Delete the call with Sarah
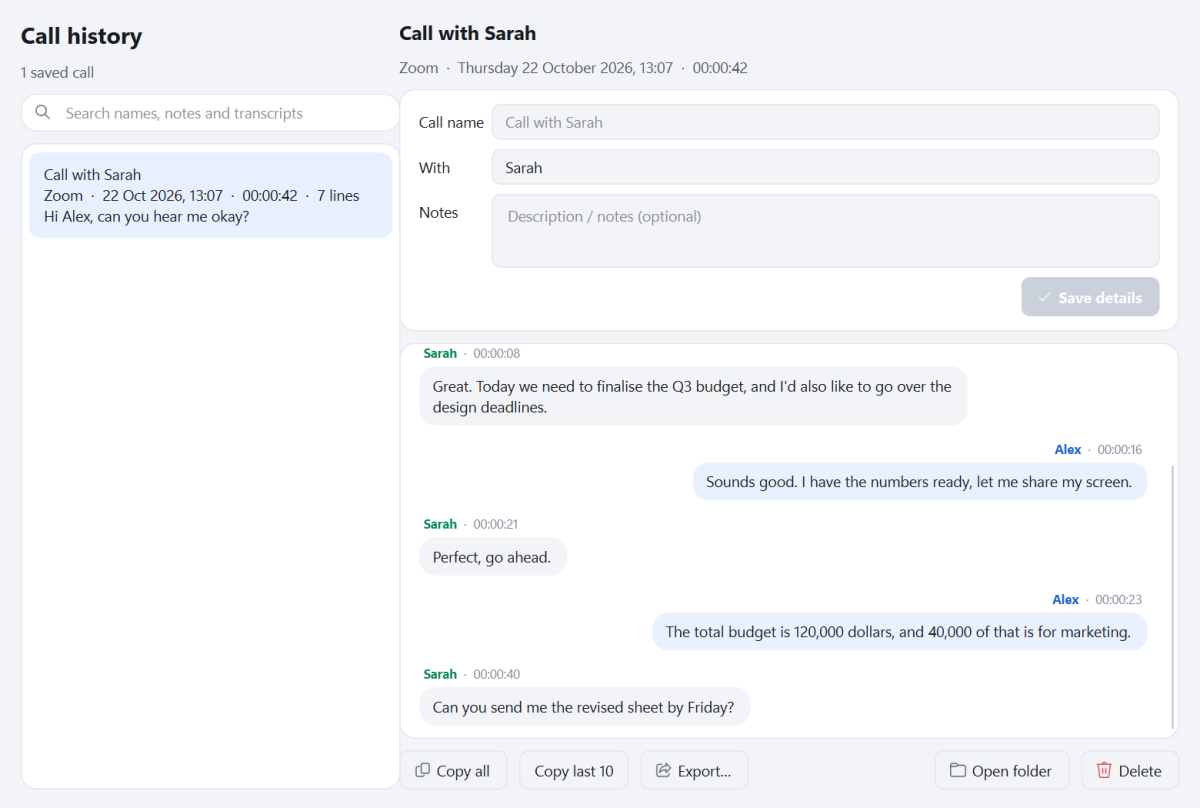 click(x=1129, y=771)
